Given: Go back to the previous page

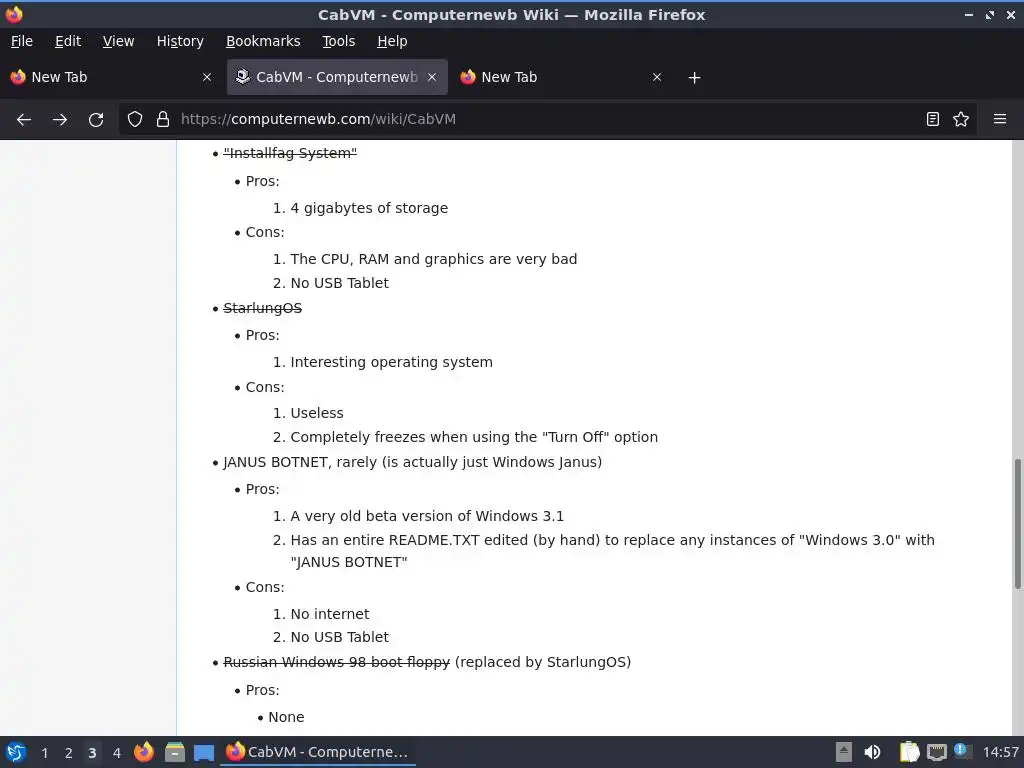Looking at the screenshot, I should [x=24, y=120].
